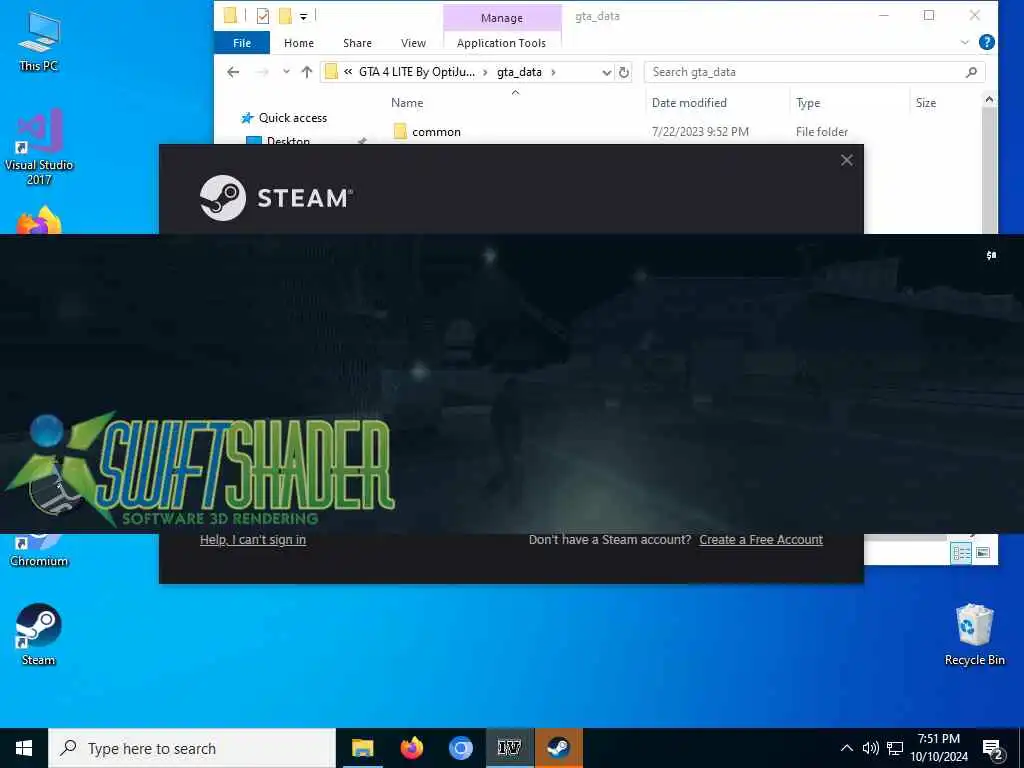The height and width of the screenshot is (768, 1024).
Task: Open File Explorer from taskbar
Action: [x=362, y=748]
